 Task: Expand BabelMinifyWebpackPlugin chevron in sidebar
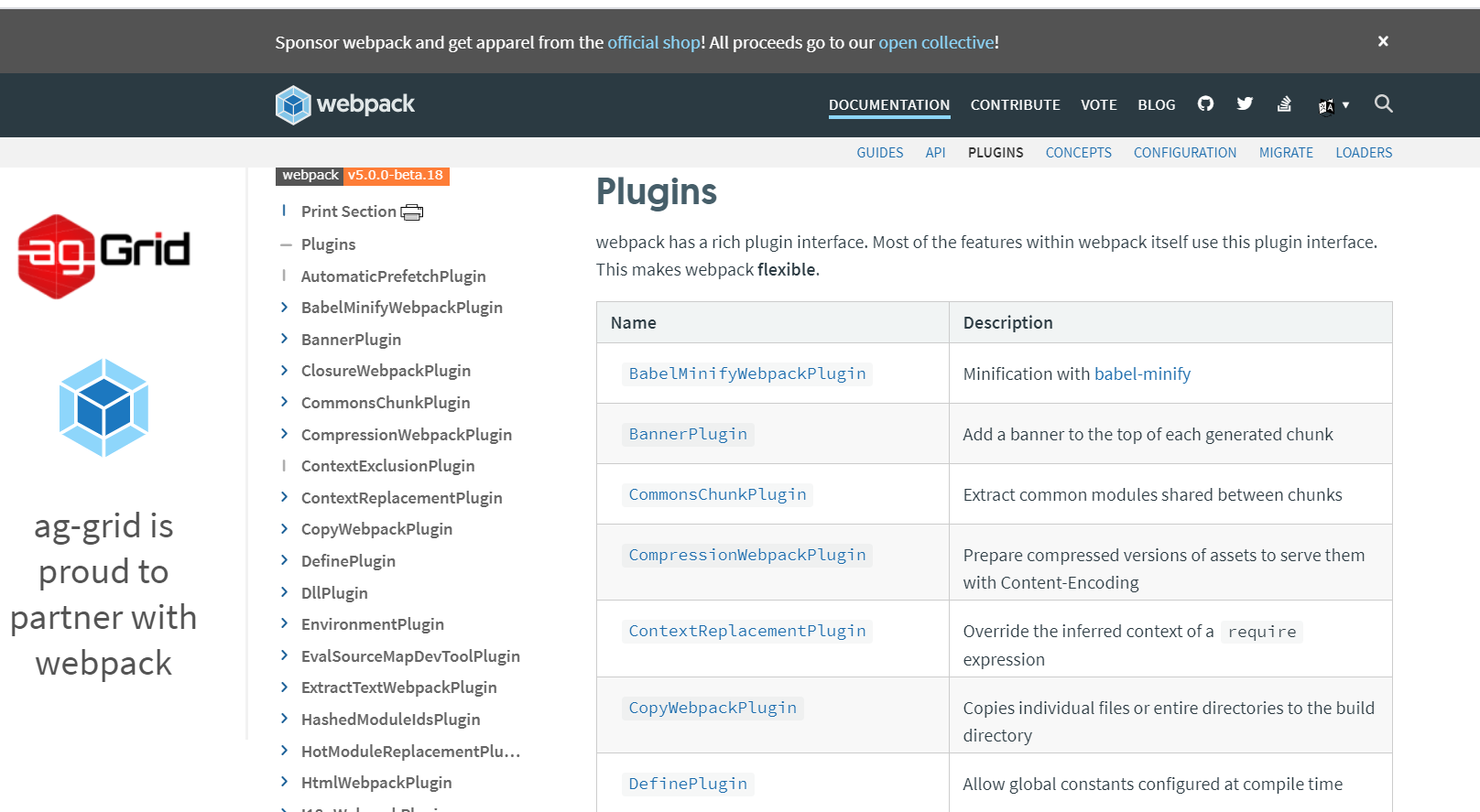click(x=284, y=308)
